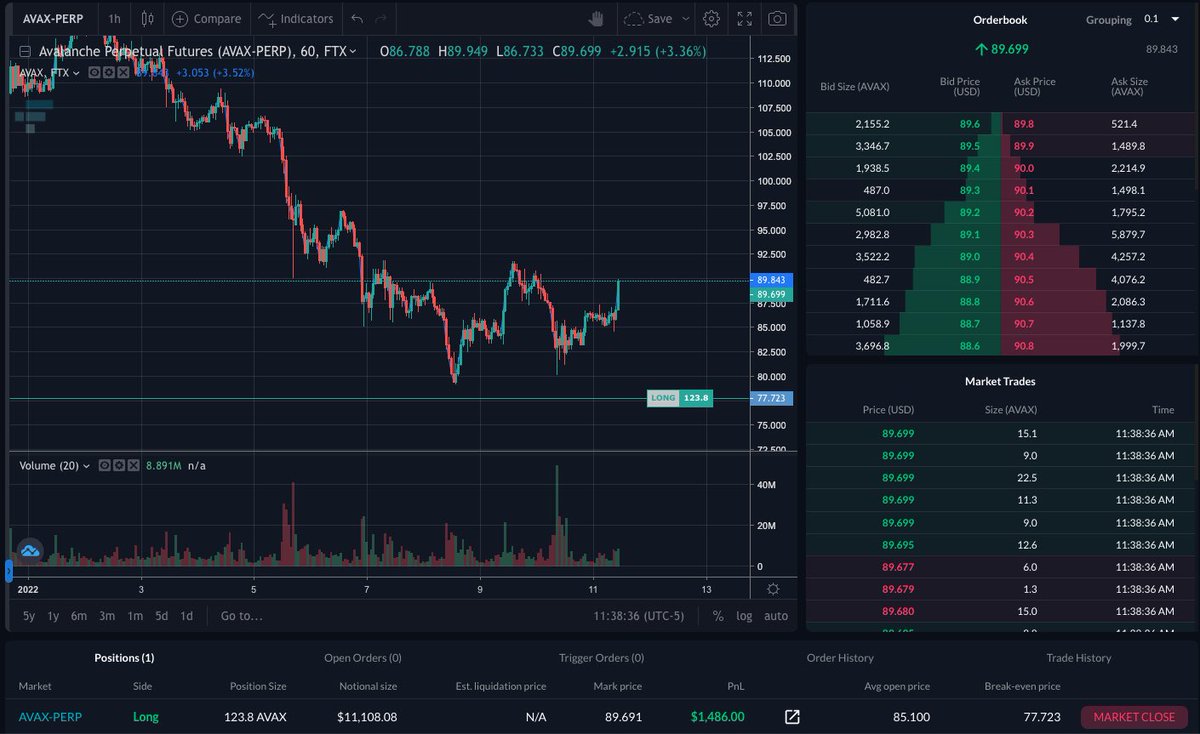Image resolution: width=1200 pixels, height=734 pixels.
Task: Open the Trade History tab
Action: pyautogui.click(x=1079, y=658)
